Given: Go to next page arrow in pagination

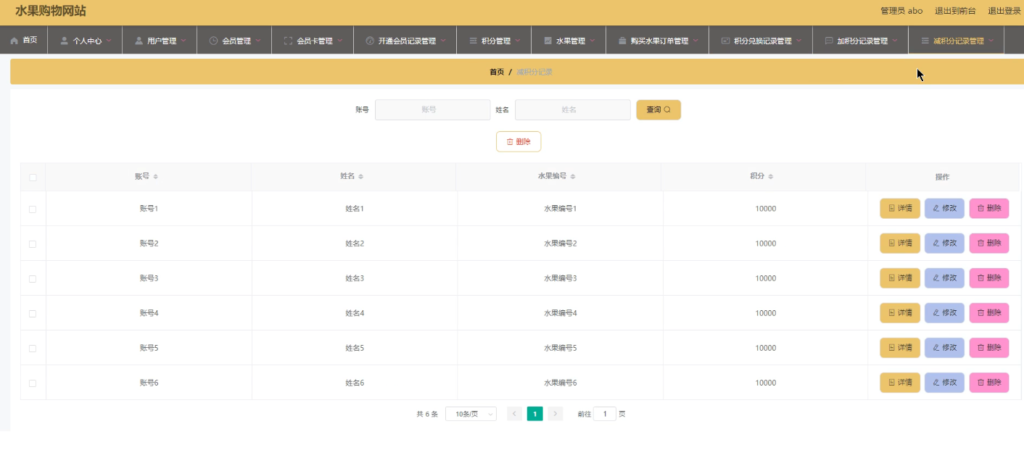Looking at the screenshot, I should [555, 414].
